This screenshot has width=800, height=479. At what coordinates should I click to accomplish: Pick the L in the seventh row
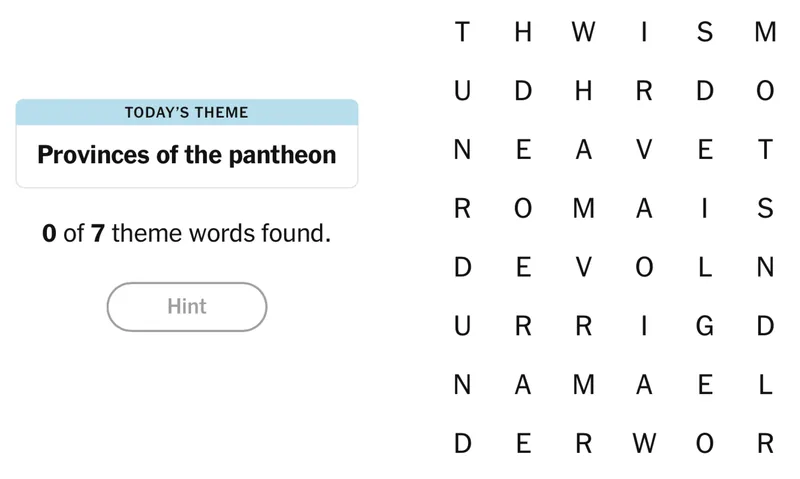(766, 385)
